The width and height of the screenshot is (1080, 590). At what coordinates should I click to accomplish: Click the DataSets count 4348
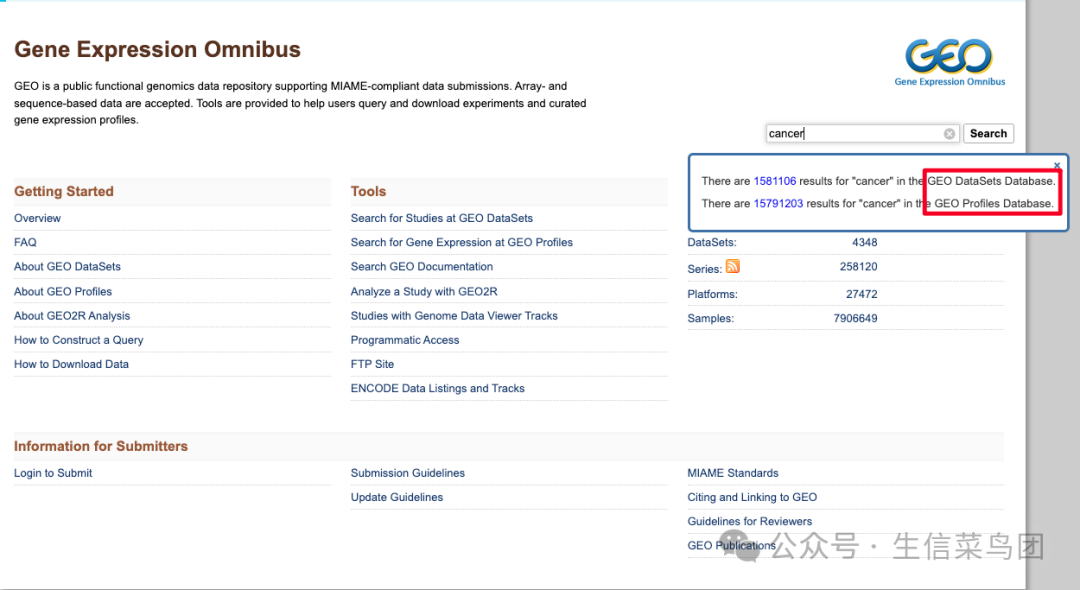864,242
